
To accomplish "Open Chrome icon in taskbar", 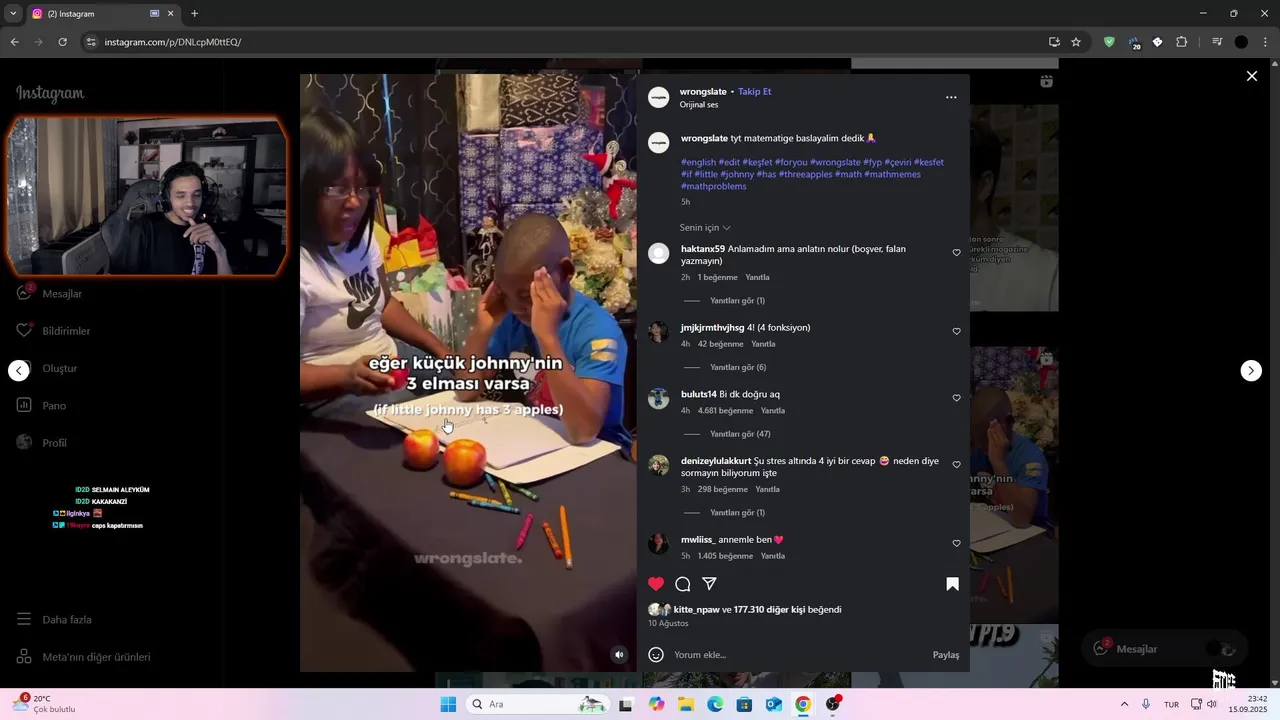I will pyautogui.click(x=803, y=704).
